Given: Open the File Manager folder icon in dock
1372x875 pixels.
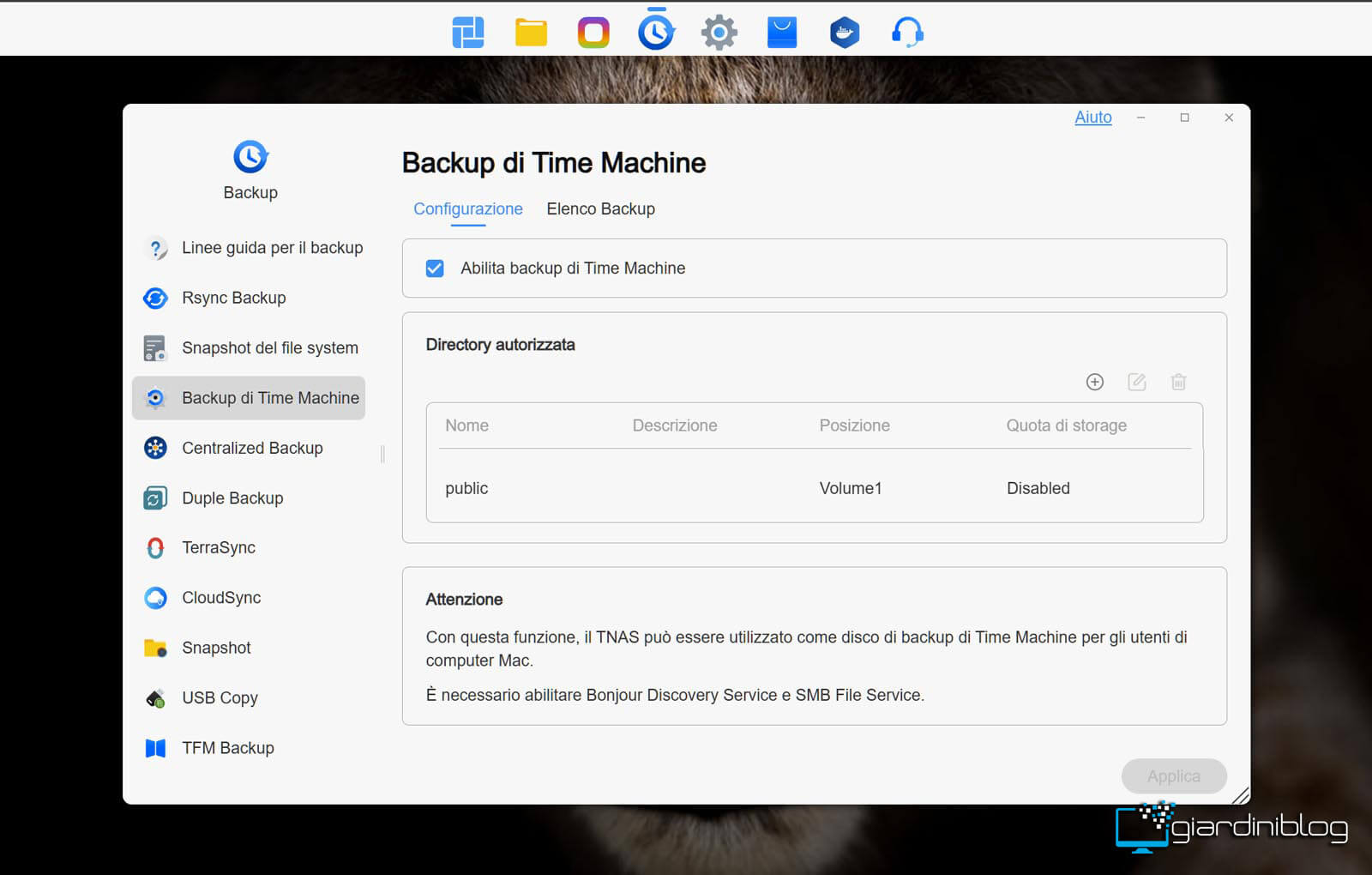Looking at the screenshot, I should coord(531,33).
